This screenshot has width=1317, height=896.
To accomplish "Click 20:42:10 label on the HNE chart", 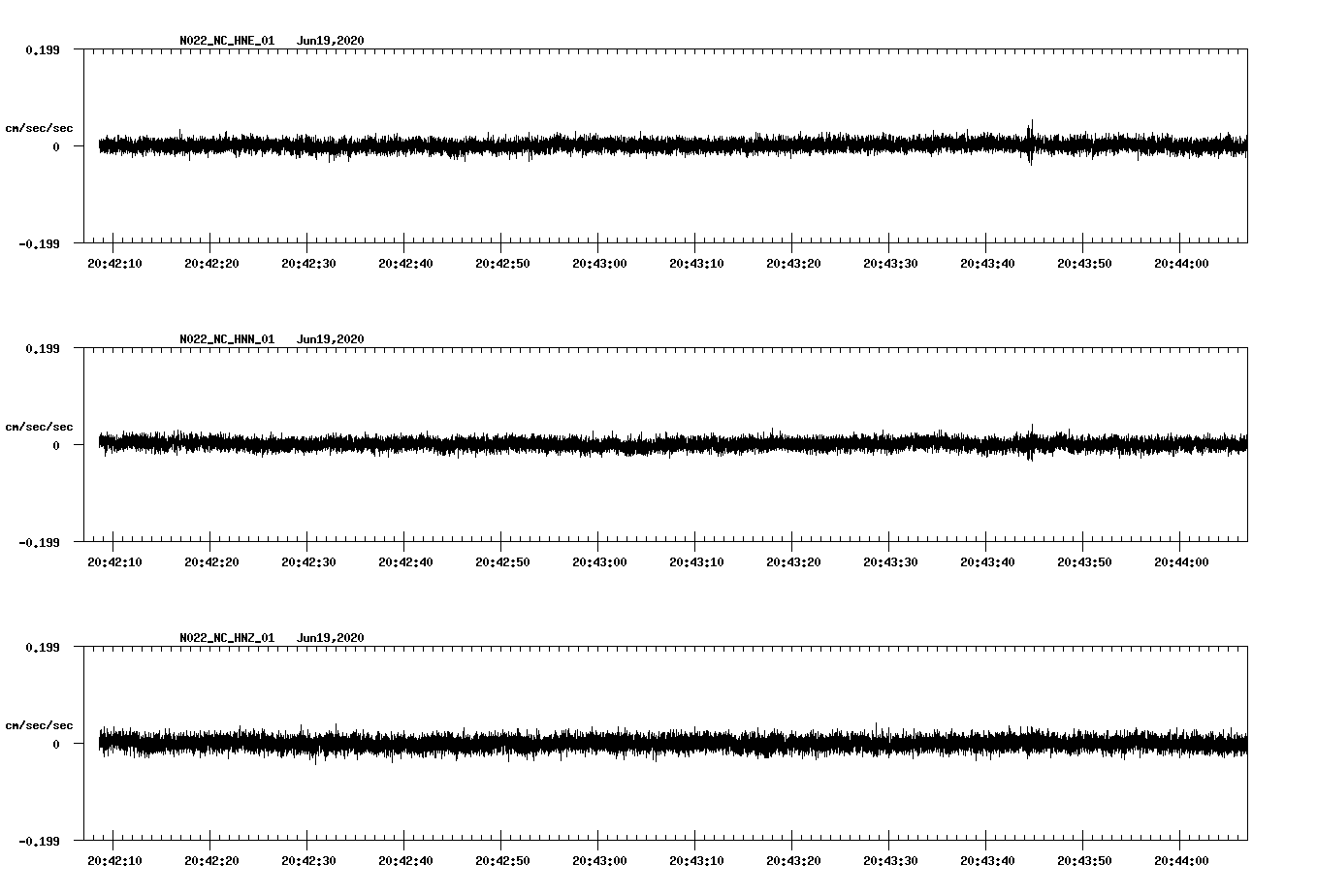I will point(114,264).
